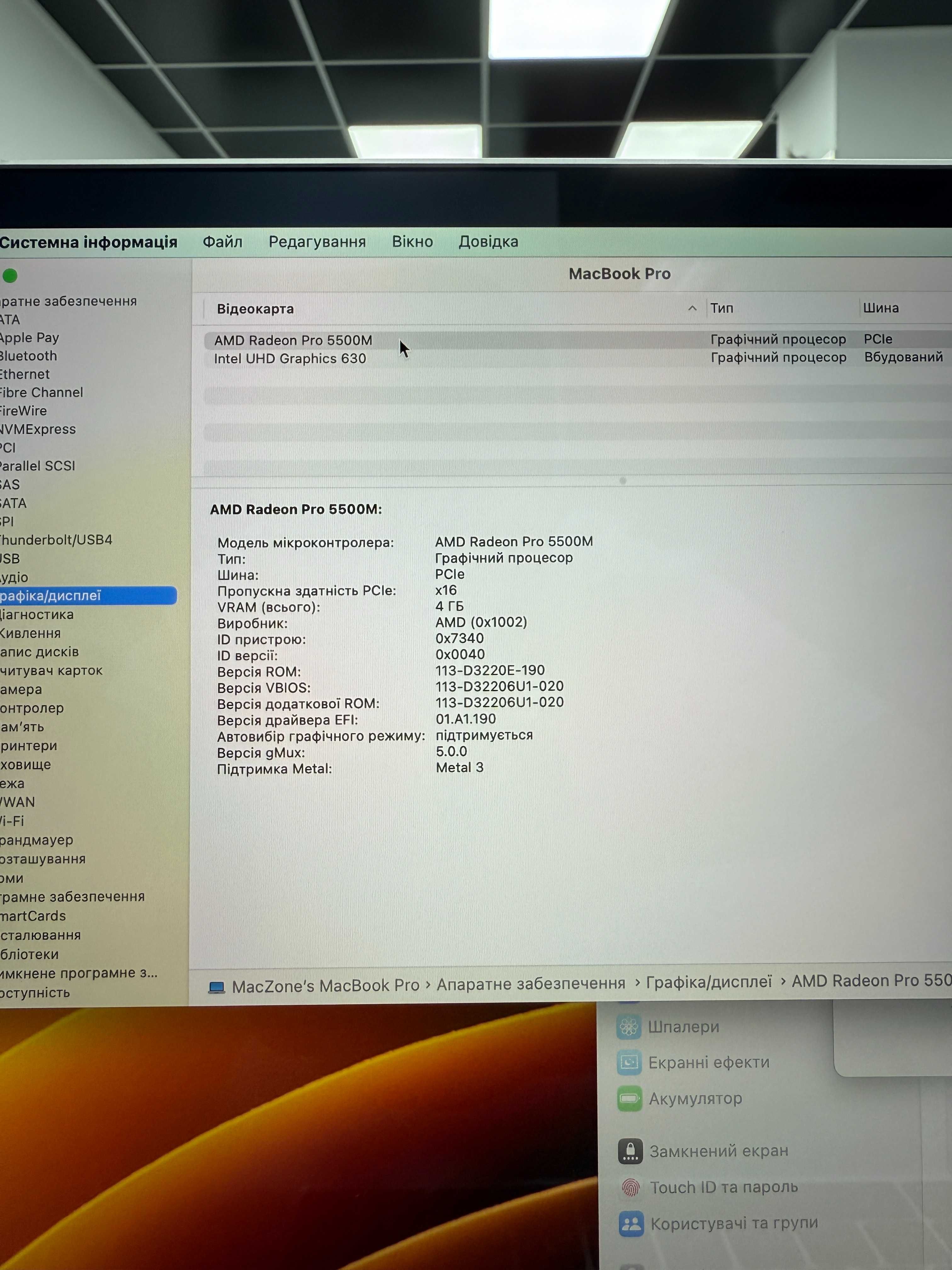Click the Metal 3 support value
Screen dimensions: 952x1270
(x=460, y=768)
